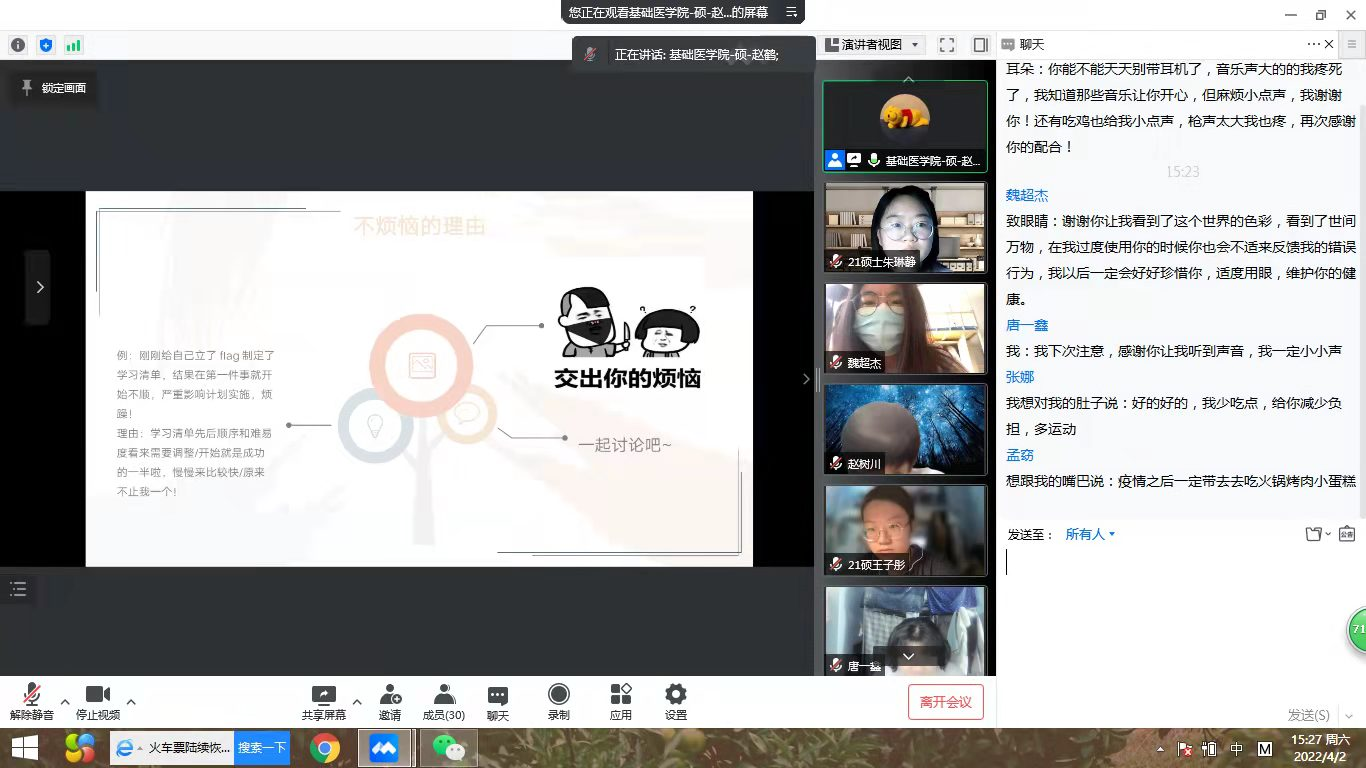Open the Apps icon in the toolbar
This screenshot has width=1366, height=768.
(621, 702)
